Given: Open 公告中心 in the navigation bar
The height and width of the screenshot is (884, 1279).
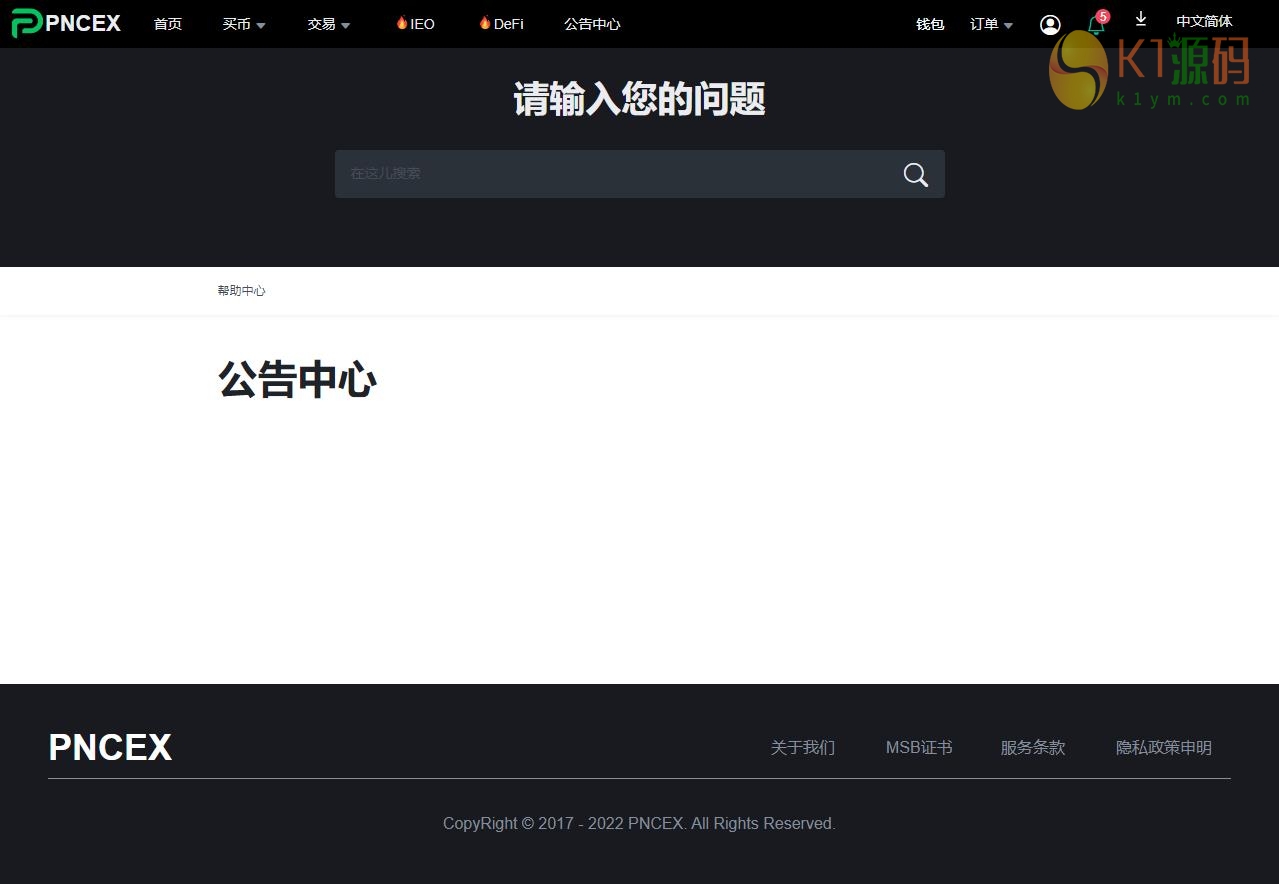Looking at the screenshot, I should [592, 24].
